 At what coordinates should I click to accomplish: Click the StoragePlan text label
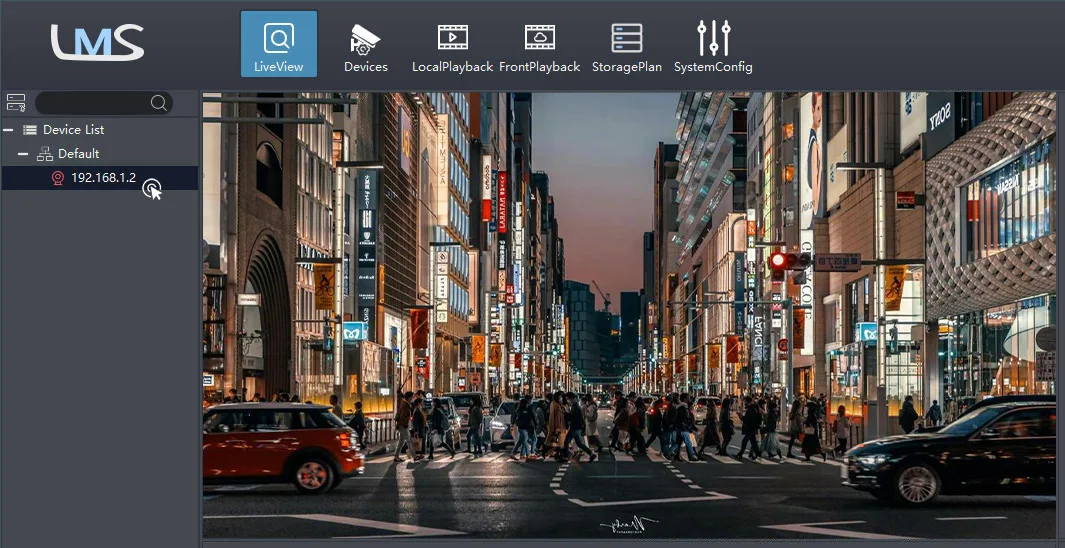click(x=626, y=67)
